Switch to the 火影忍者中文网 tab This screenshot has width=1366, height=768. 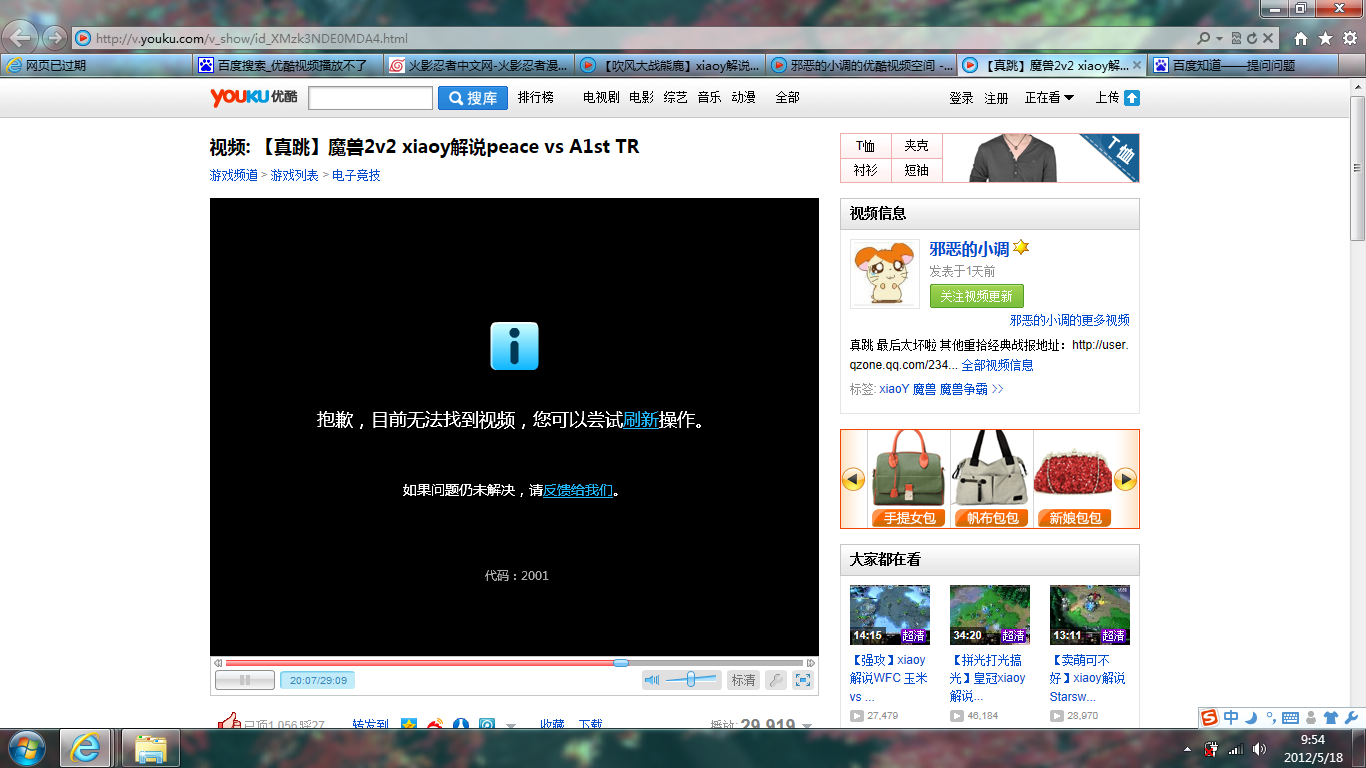click(479, 65)
